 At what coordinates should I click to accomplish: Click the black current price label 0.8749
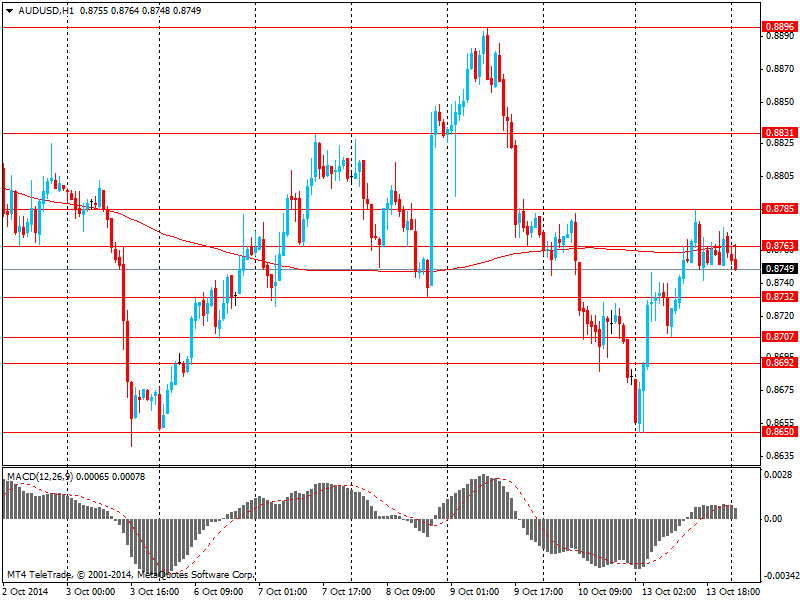(x=779, y=269)
